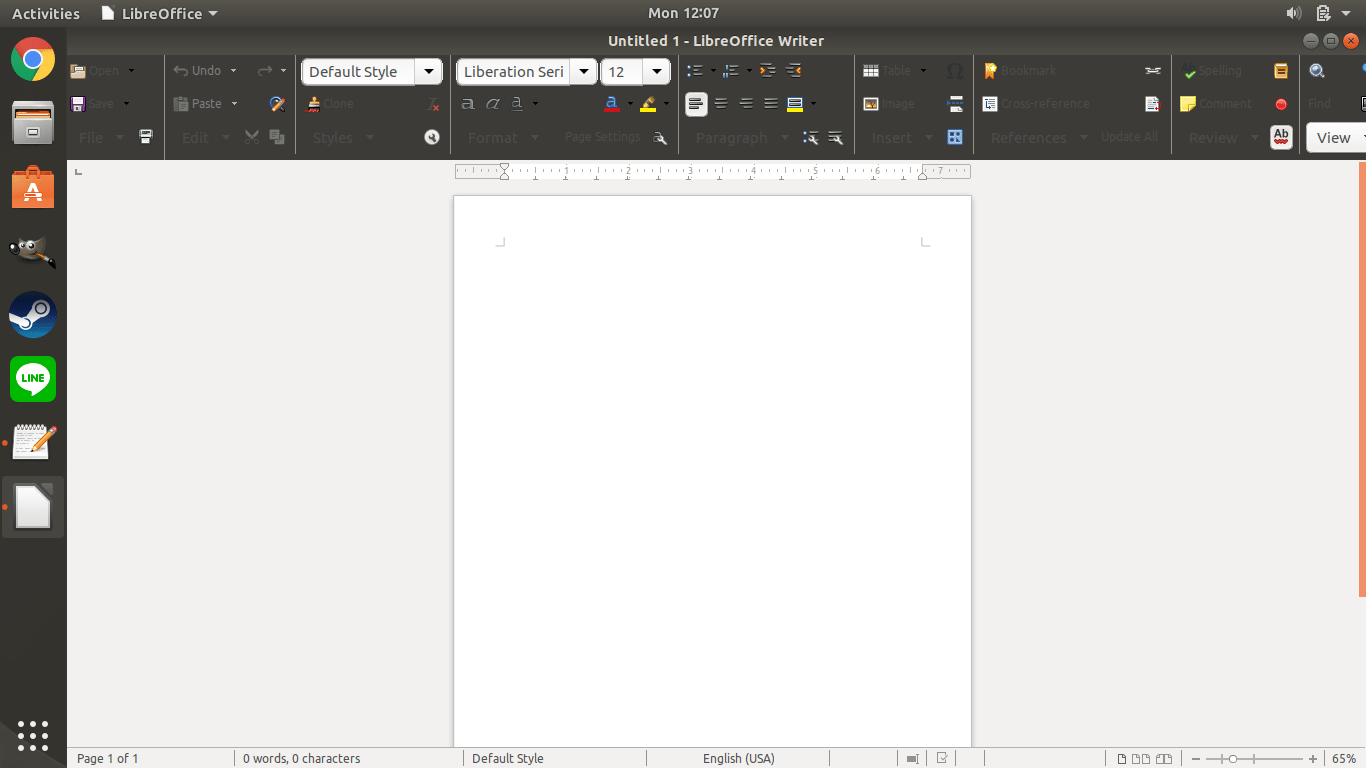Set Center paragraph alignment
This screenshot has height=768, width=1366.
click(x=721, y=104)
